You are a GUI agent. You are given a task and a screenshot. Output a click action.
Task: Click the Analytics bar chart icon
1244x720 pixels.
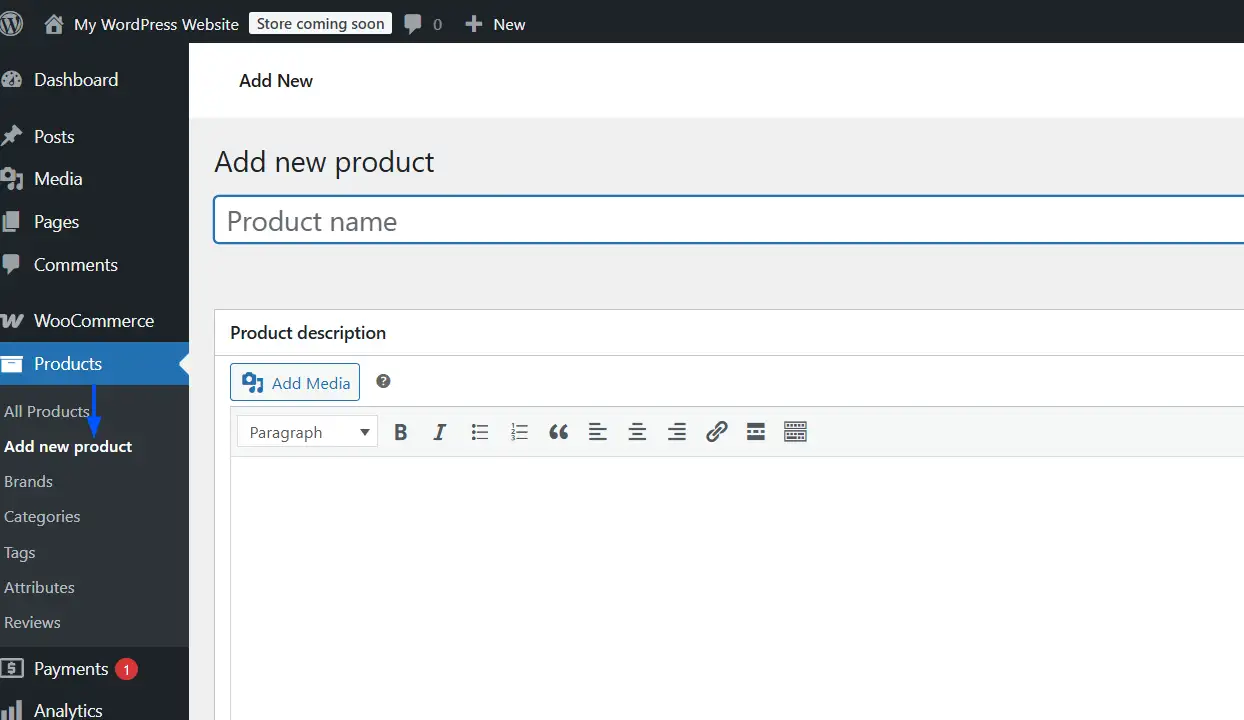point(11,710)
